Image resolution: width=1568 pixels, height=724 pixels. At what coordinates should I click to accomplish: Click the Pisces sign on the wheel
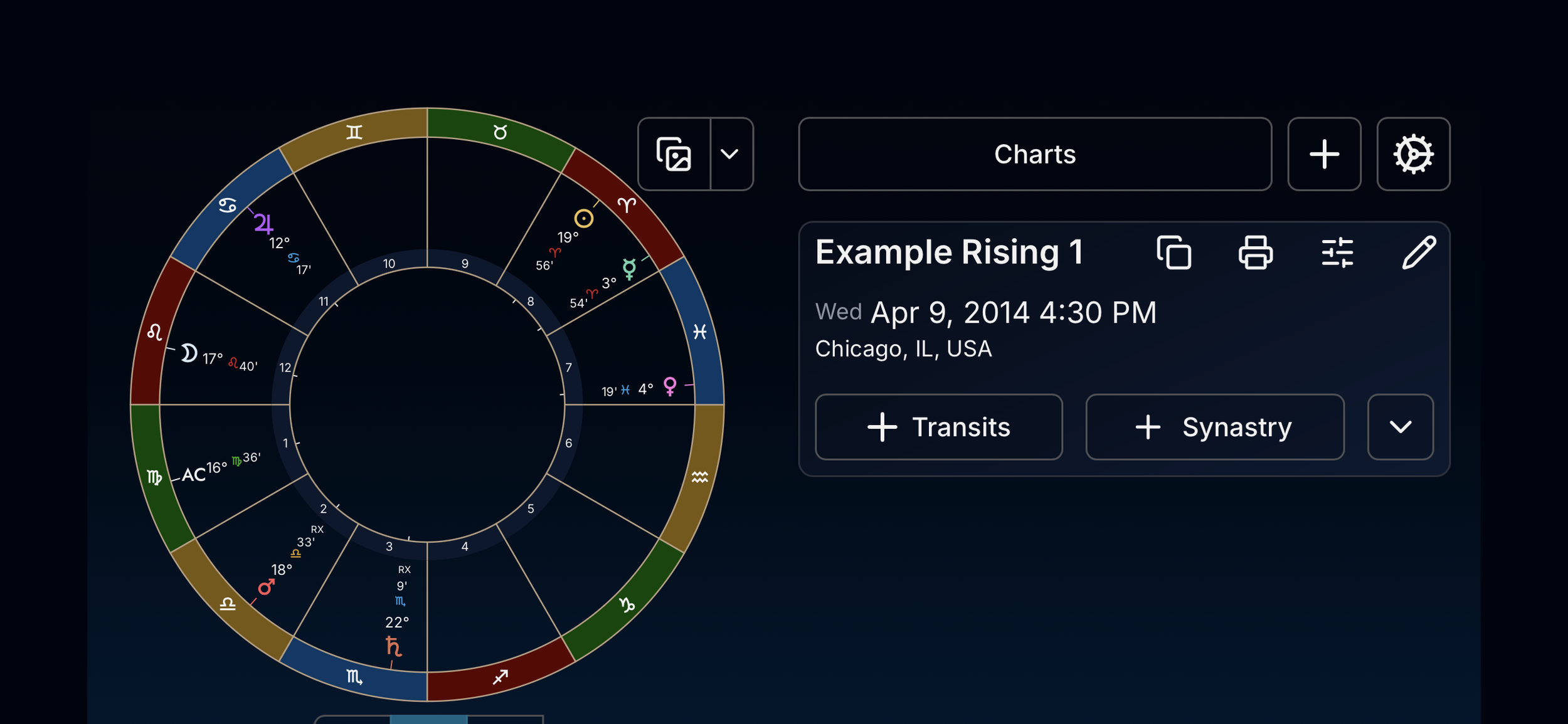(700, 332)
